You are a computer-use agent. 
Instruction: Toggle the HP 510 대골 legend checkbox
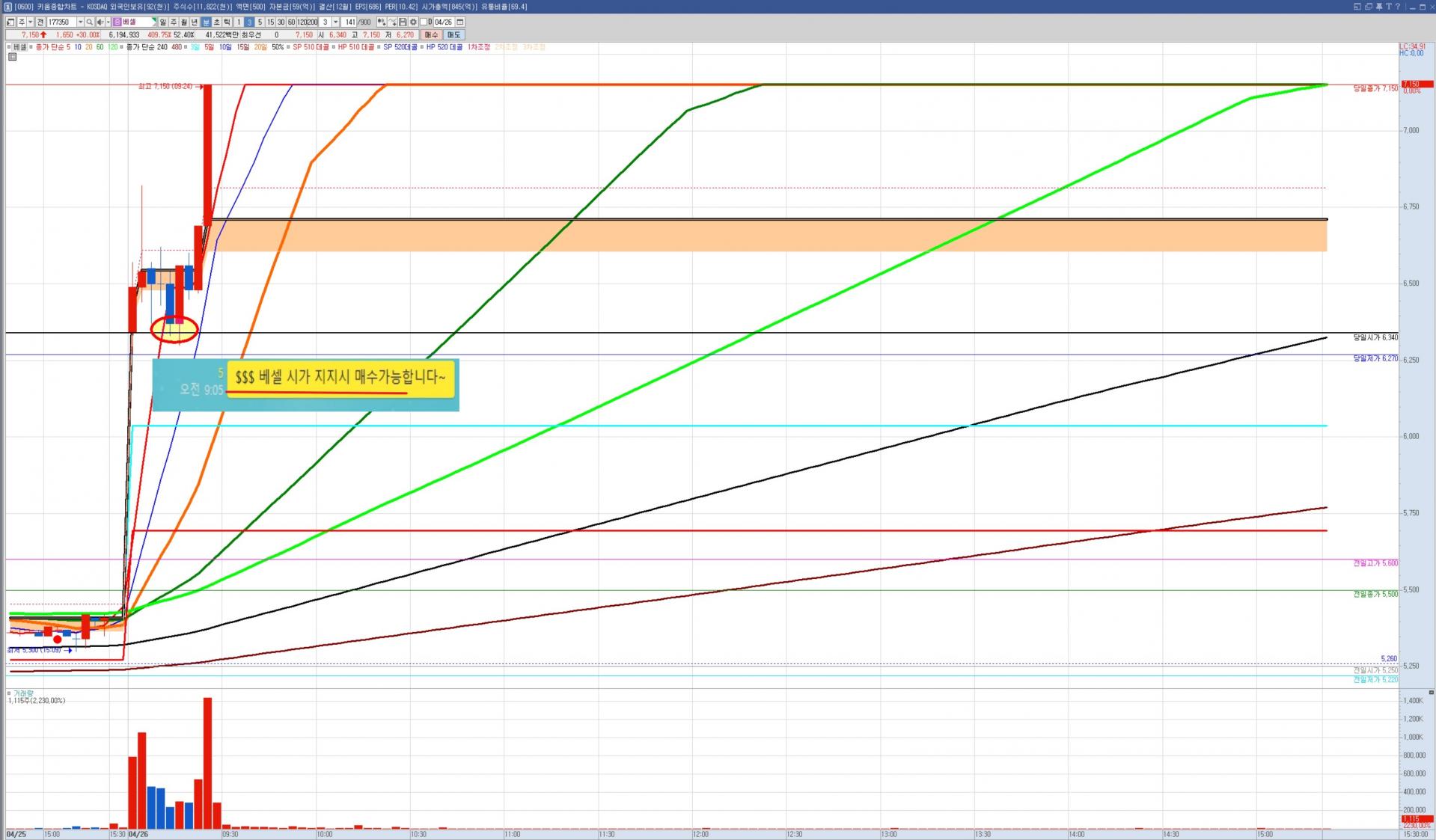coord(333,47)
